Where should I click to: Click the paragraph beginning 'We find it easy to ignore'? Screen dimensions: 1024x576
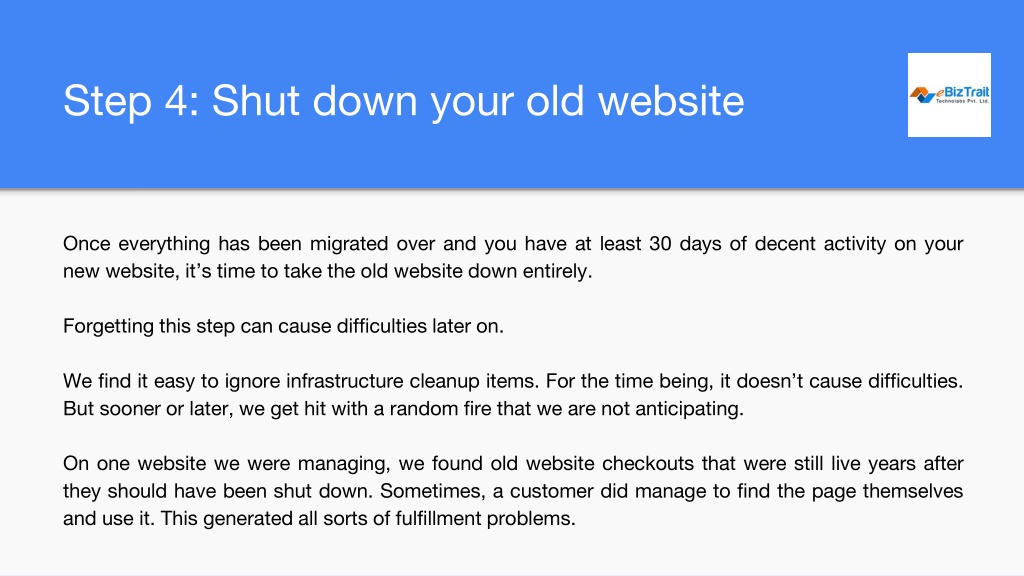pyautogui.click(x=513, y=394)
